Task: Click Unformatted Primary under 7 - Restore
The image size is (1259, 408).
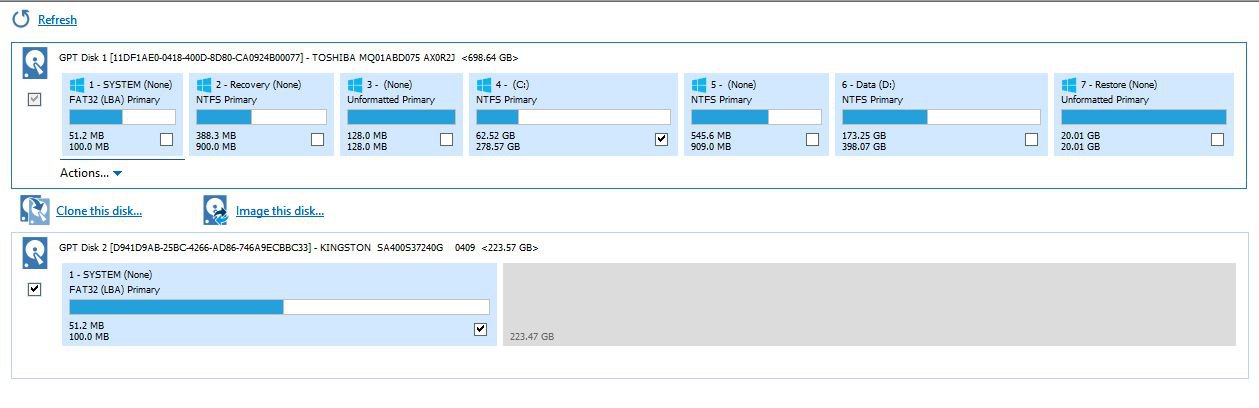Action: click(1105, 100)
